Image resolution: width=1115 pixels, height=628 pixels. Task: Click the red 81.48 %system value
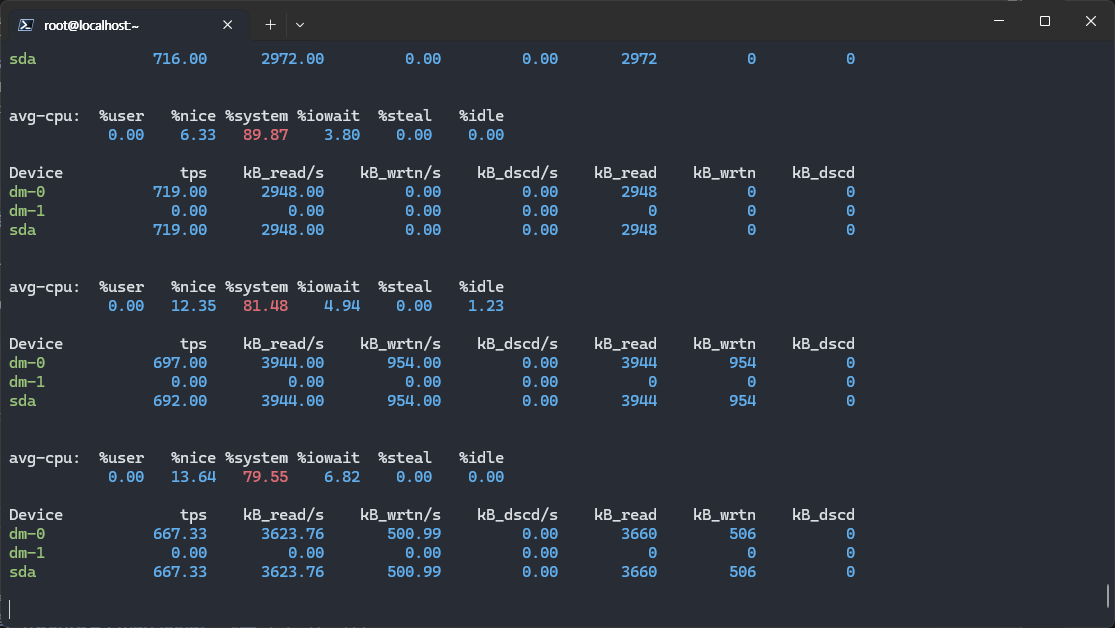(x=265, y=306)
